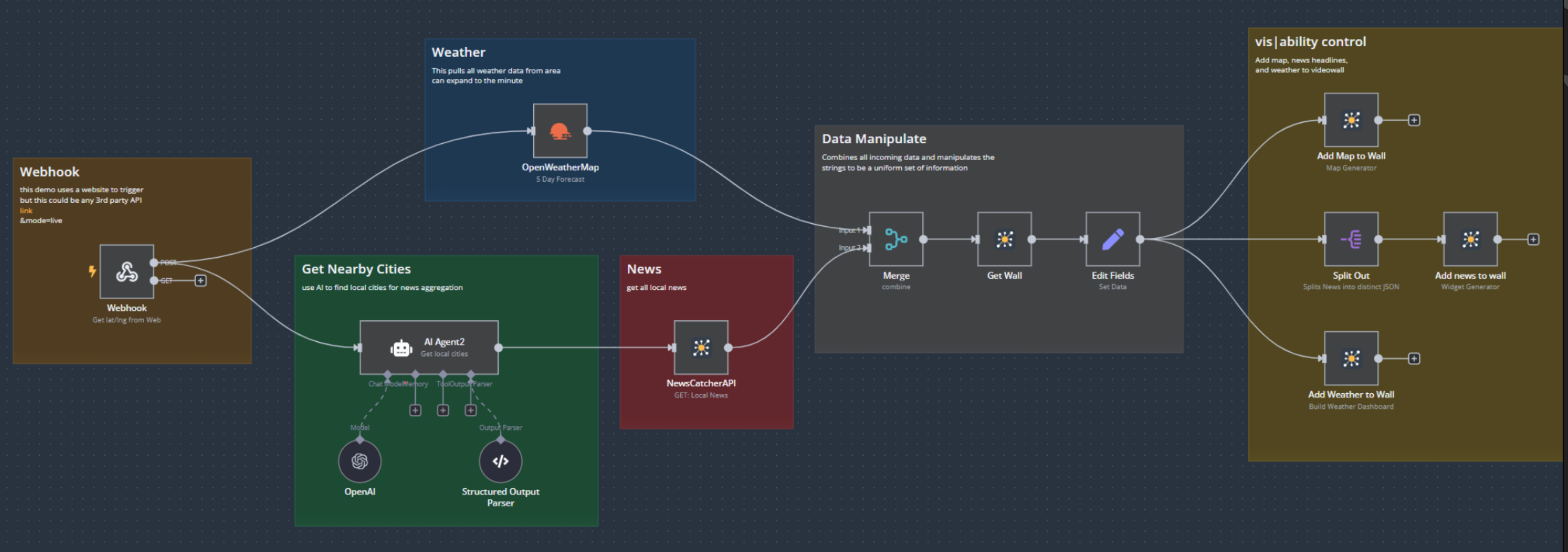The image size is (1568, 552).
Task: Select the News sticky note title
Action: tap(644, 269)
